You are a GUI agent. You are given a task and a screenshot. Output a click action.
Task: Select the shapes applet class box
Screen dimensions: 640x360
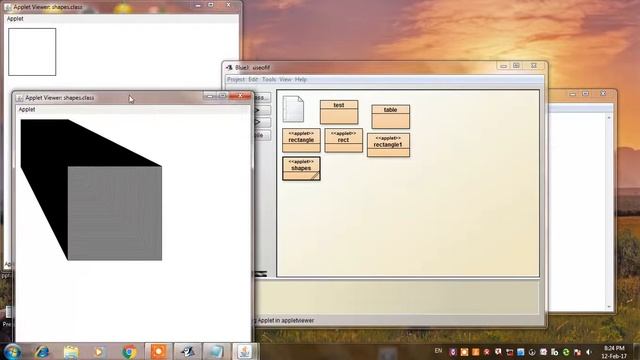pos(301,168)
